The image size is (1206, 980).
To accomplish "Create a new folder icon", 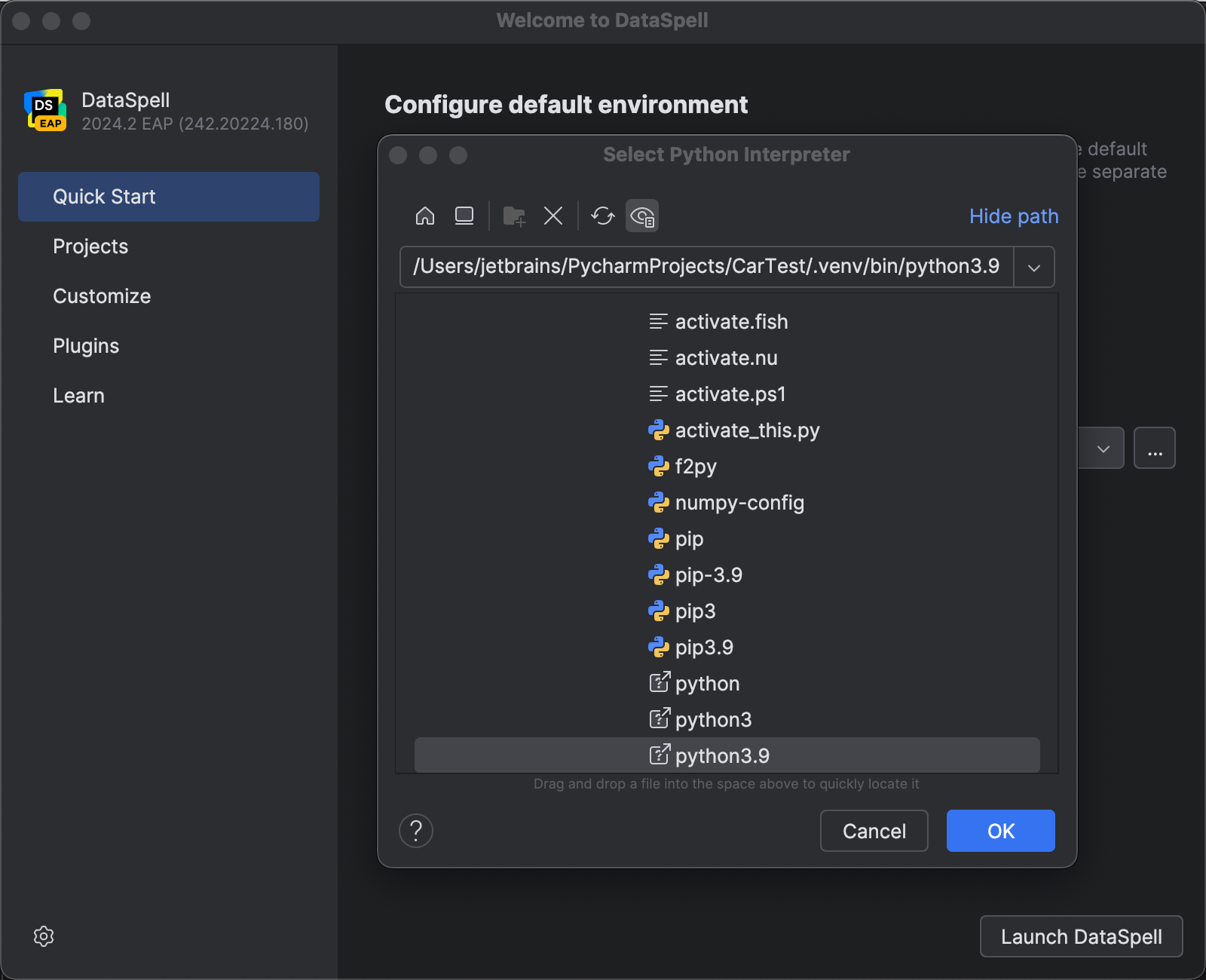I will tap(514, 216).
